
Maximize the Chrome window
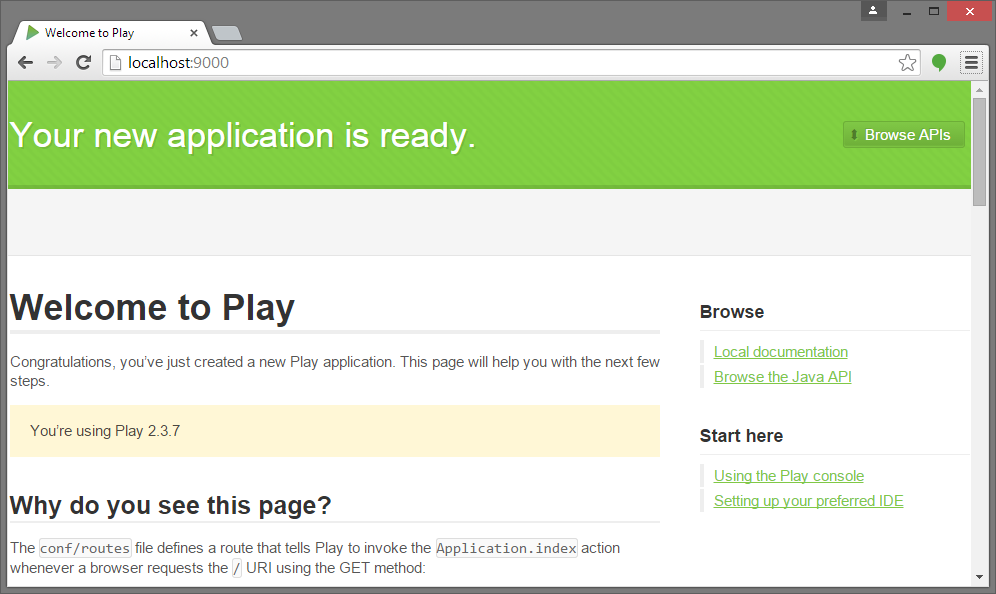934,11
